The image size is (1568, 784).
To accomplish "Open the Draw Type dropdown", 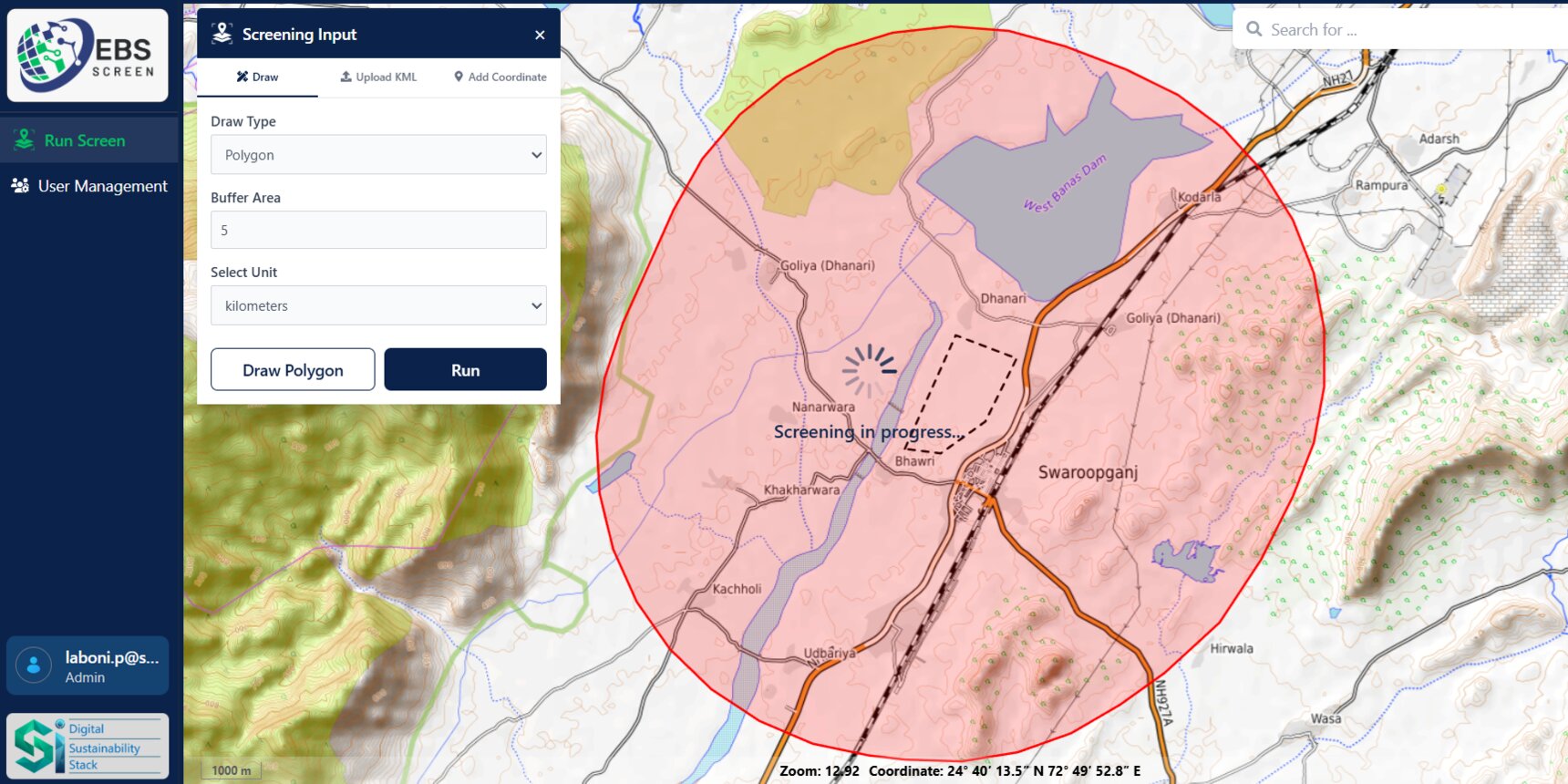I will click(x=378, y=155).
